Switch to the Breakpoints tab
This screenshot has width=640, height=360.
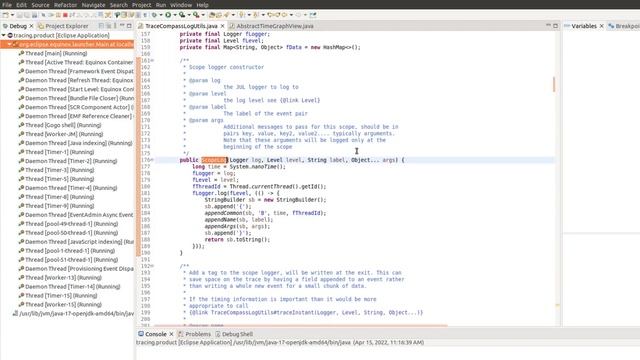624,26
